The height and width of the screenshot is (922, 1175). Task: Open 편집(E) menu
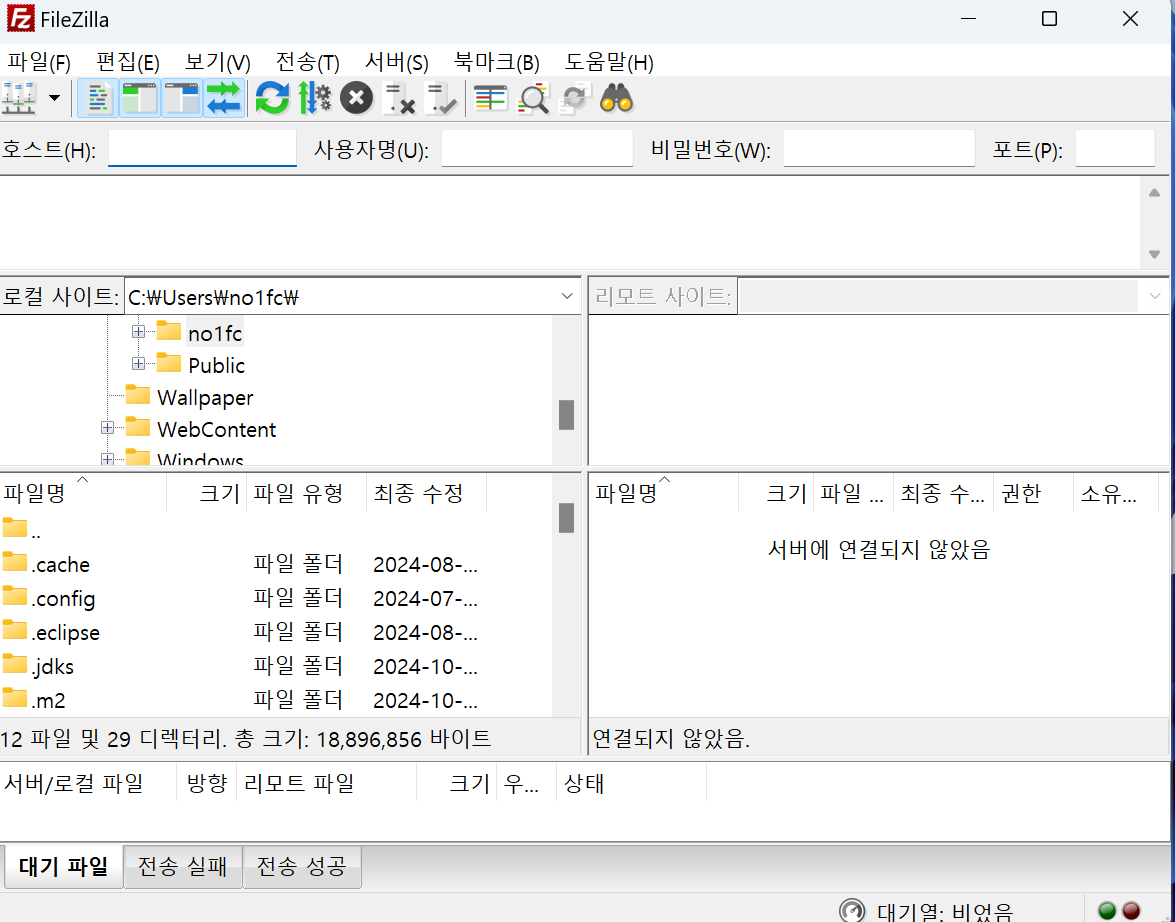[x=128, y=62]
